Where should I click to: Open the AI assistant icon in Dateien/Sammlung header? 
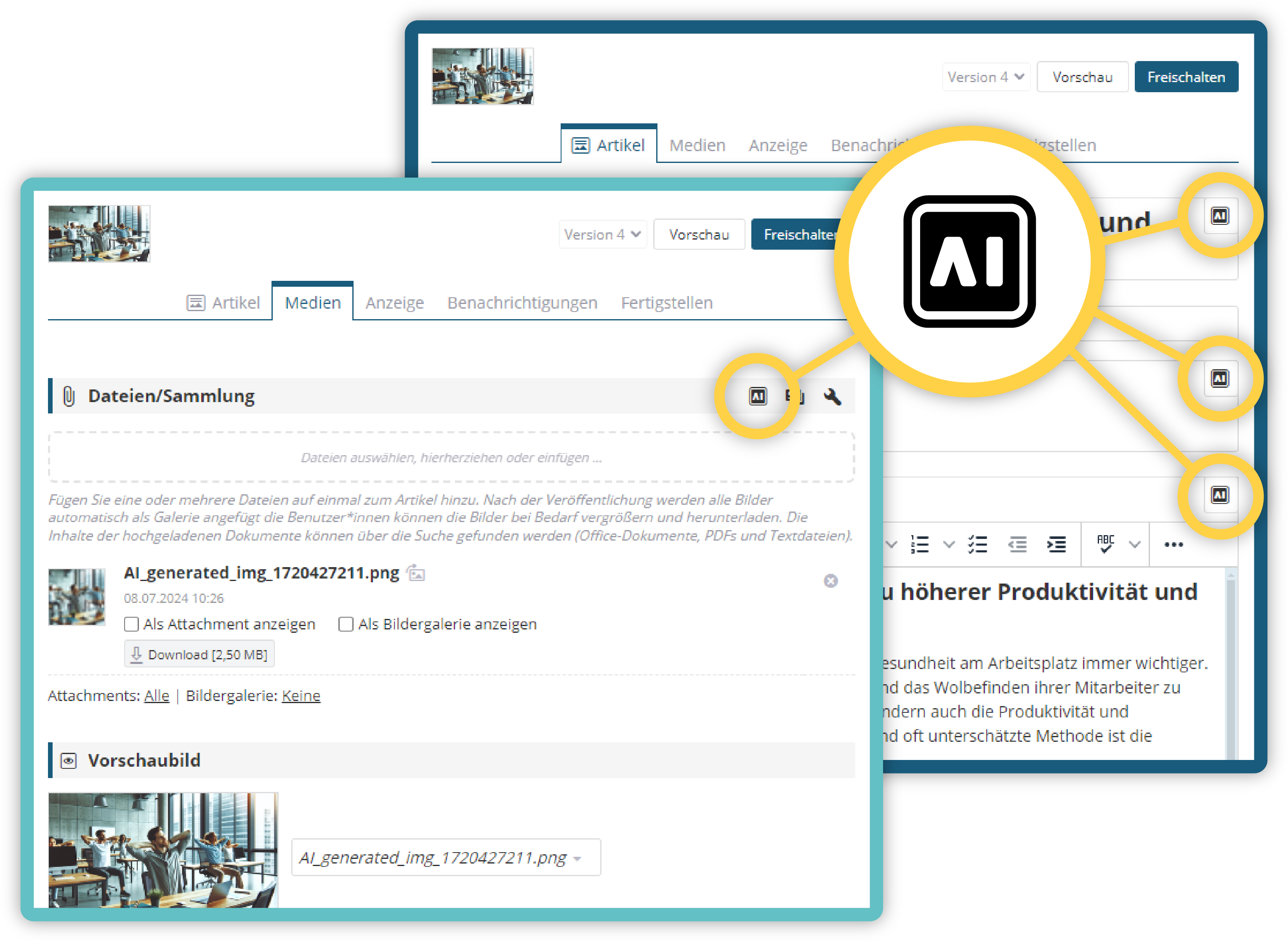[x=757, y=397]
